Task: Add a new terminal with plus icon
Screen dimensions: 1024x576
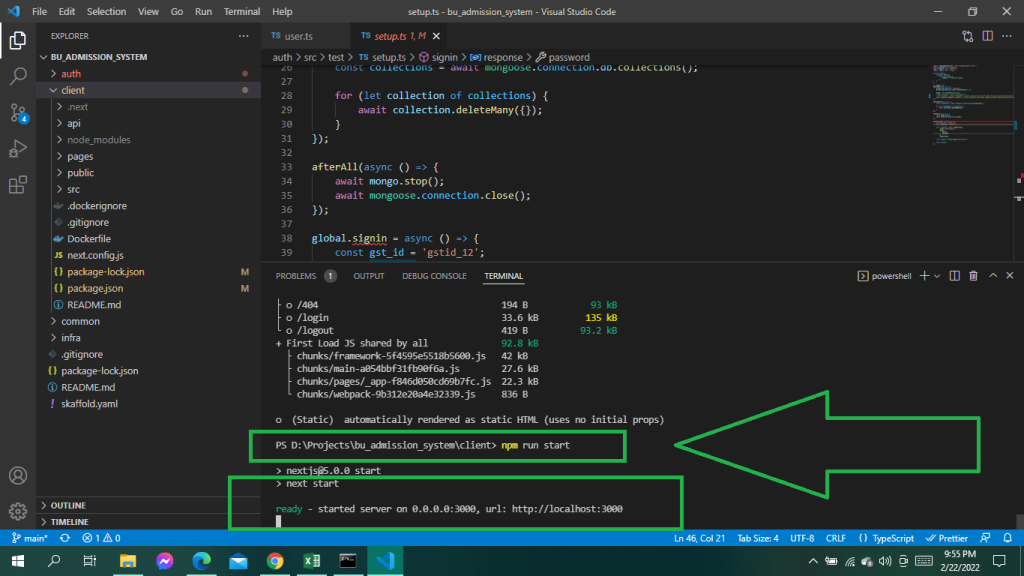Action: [924, 276]
